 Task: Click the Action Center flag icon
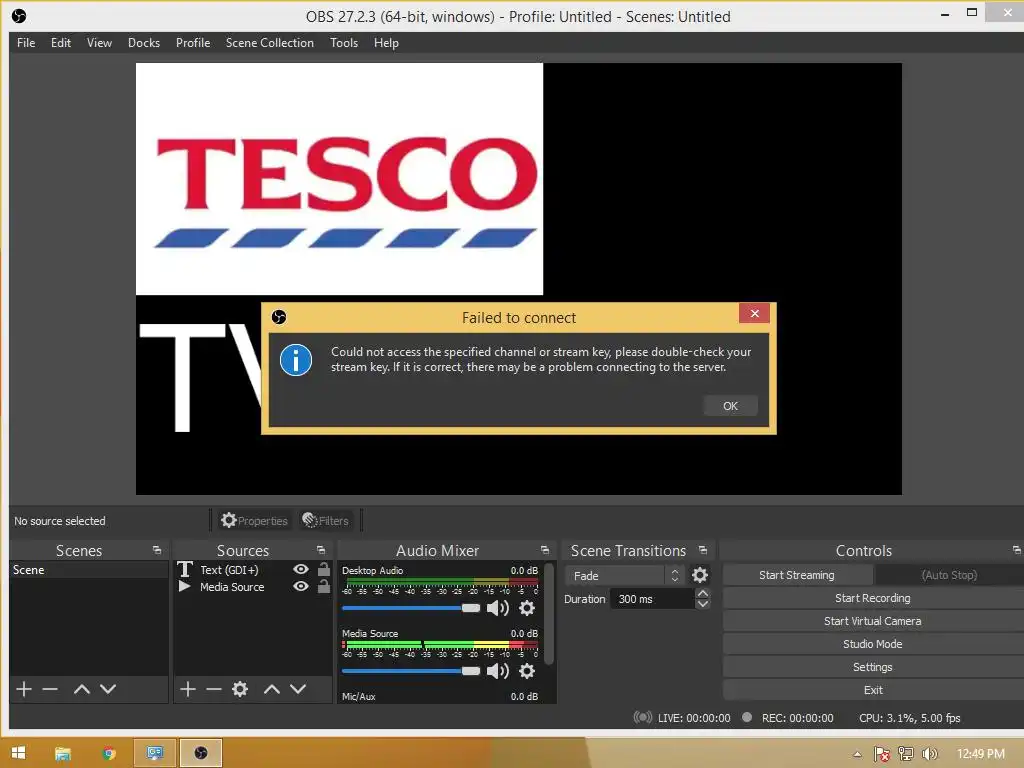click(882, 754)
